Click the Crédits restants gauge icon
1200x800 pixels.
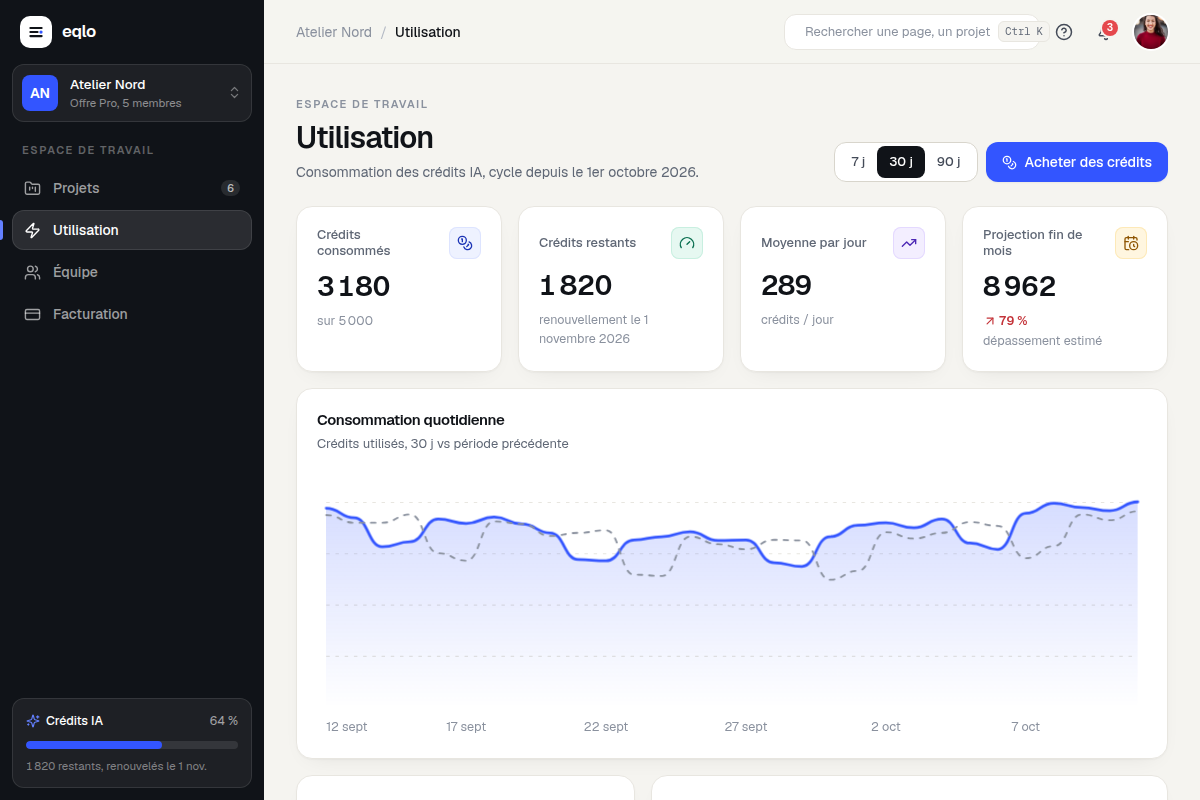pyautogui.click(x=687, y=243)
